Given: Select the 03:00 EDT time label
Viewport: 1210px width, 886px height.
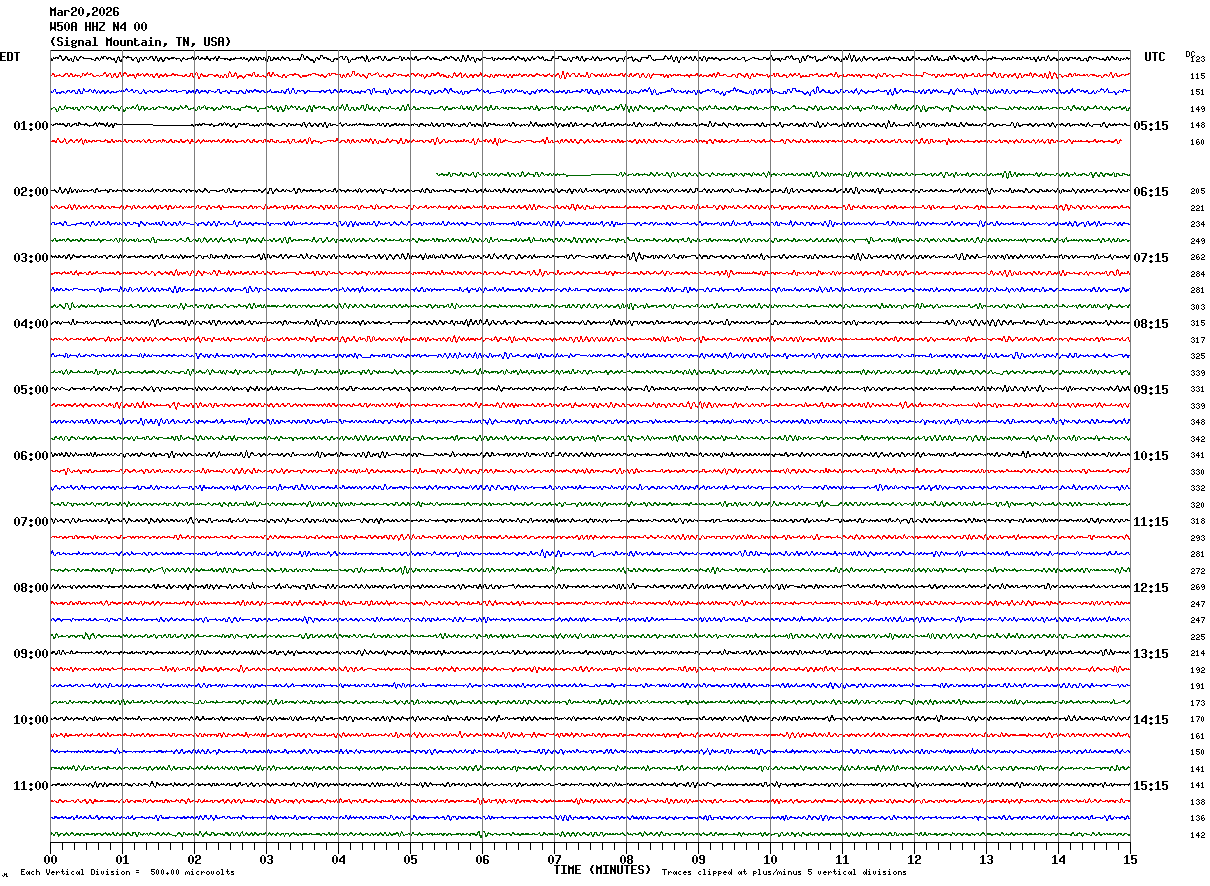Looking at the screenshot, I should click(31, 258).
